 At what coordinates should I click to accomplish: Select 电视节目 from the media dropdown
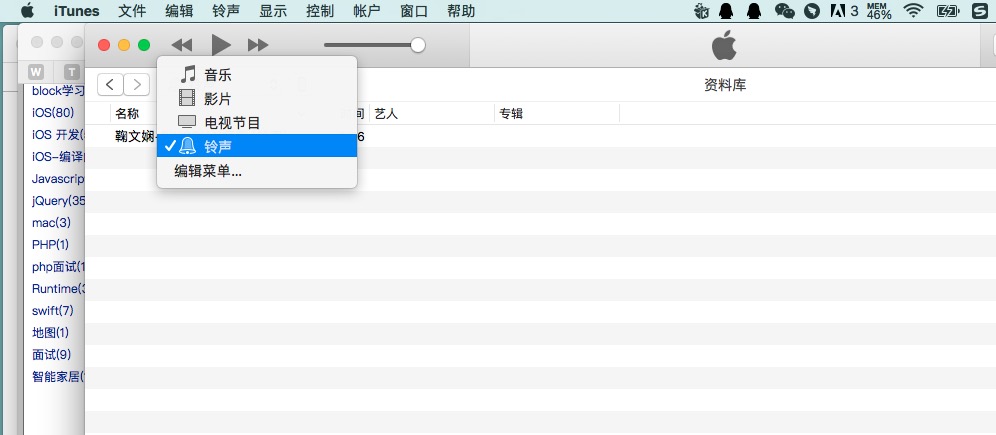[x=257, y=123]
